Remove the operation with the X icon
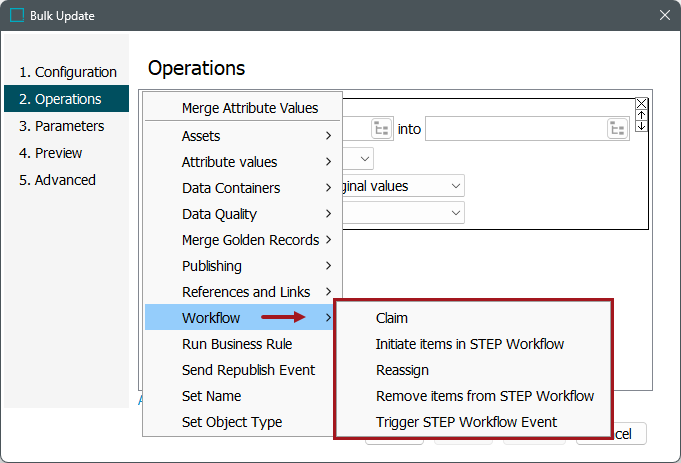 [642, 104]
